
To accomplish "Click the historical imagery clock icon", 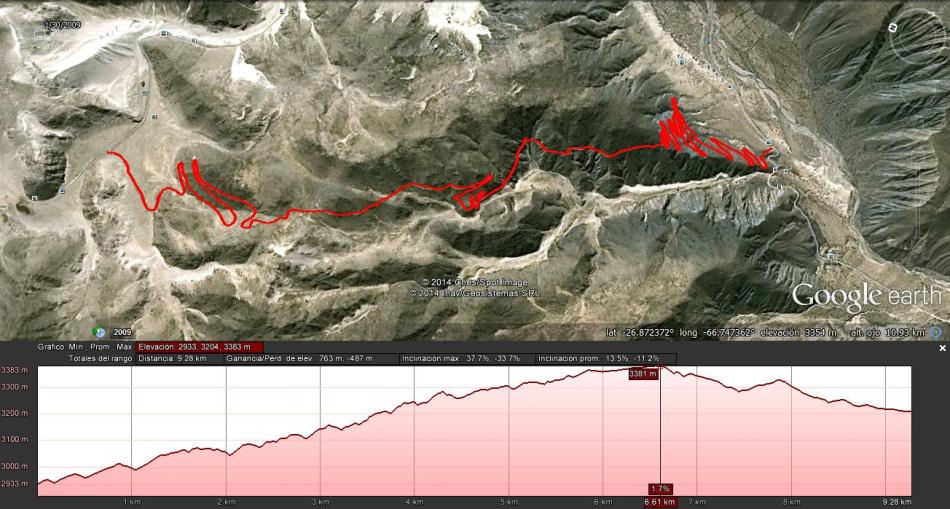I will pyautogui.click(x=99, y=331).
